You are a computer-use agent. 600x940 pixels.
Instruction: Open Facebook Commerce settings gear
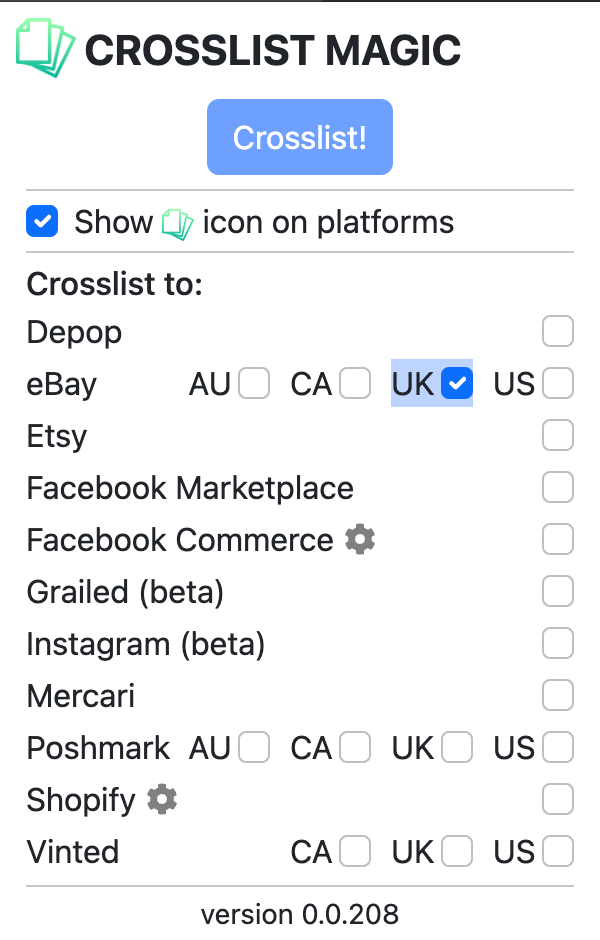(359, 539)
